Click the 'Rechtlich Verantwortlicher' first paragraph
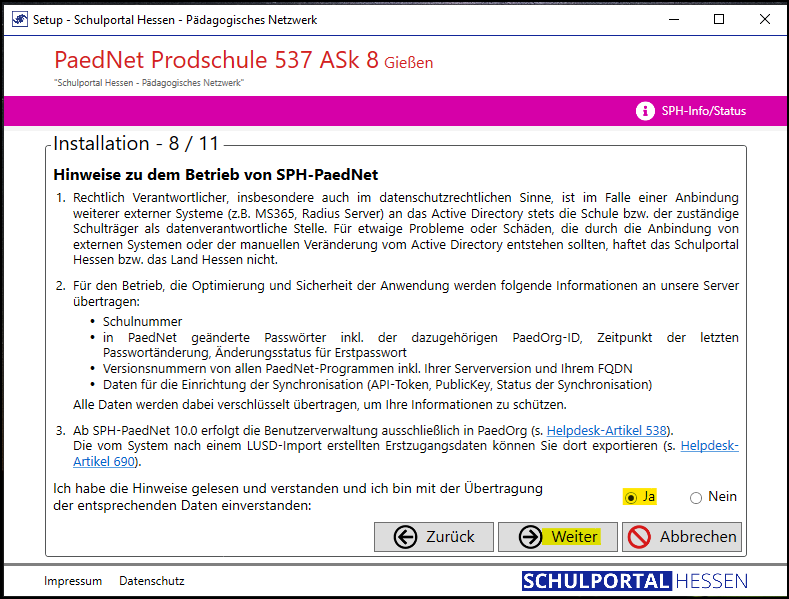Viewport: 789px width, 599px height. (x=406, y=229)
